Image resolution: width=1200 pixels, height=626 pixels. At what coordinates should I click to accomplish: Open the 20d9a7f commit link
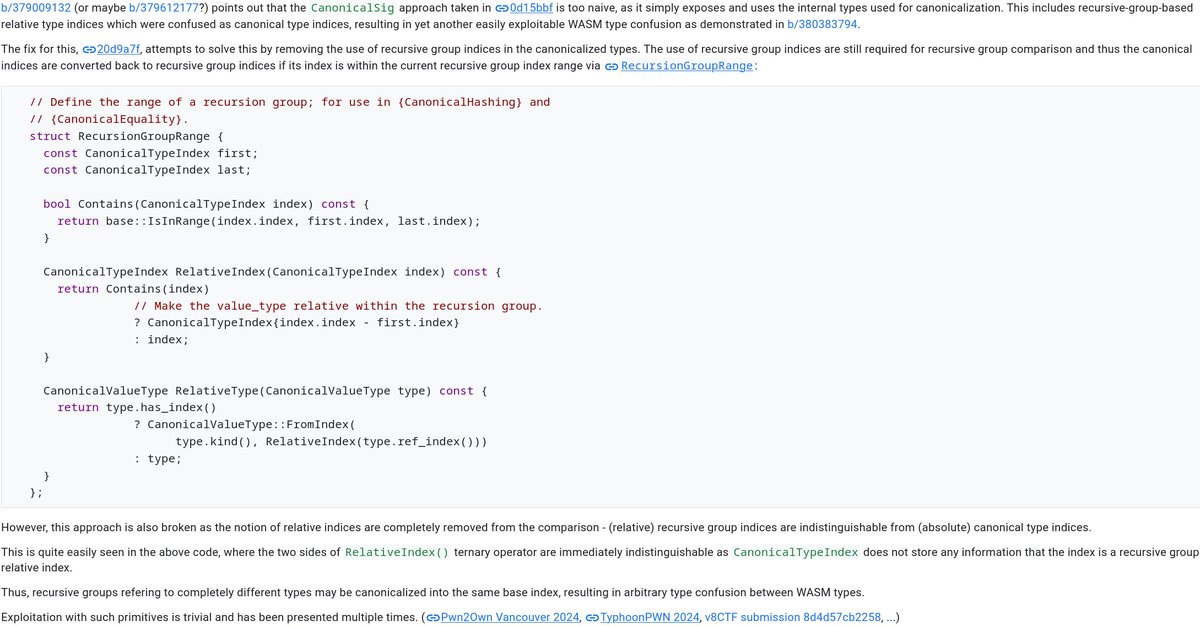(119, 48)
